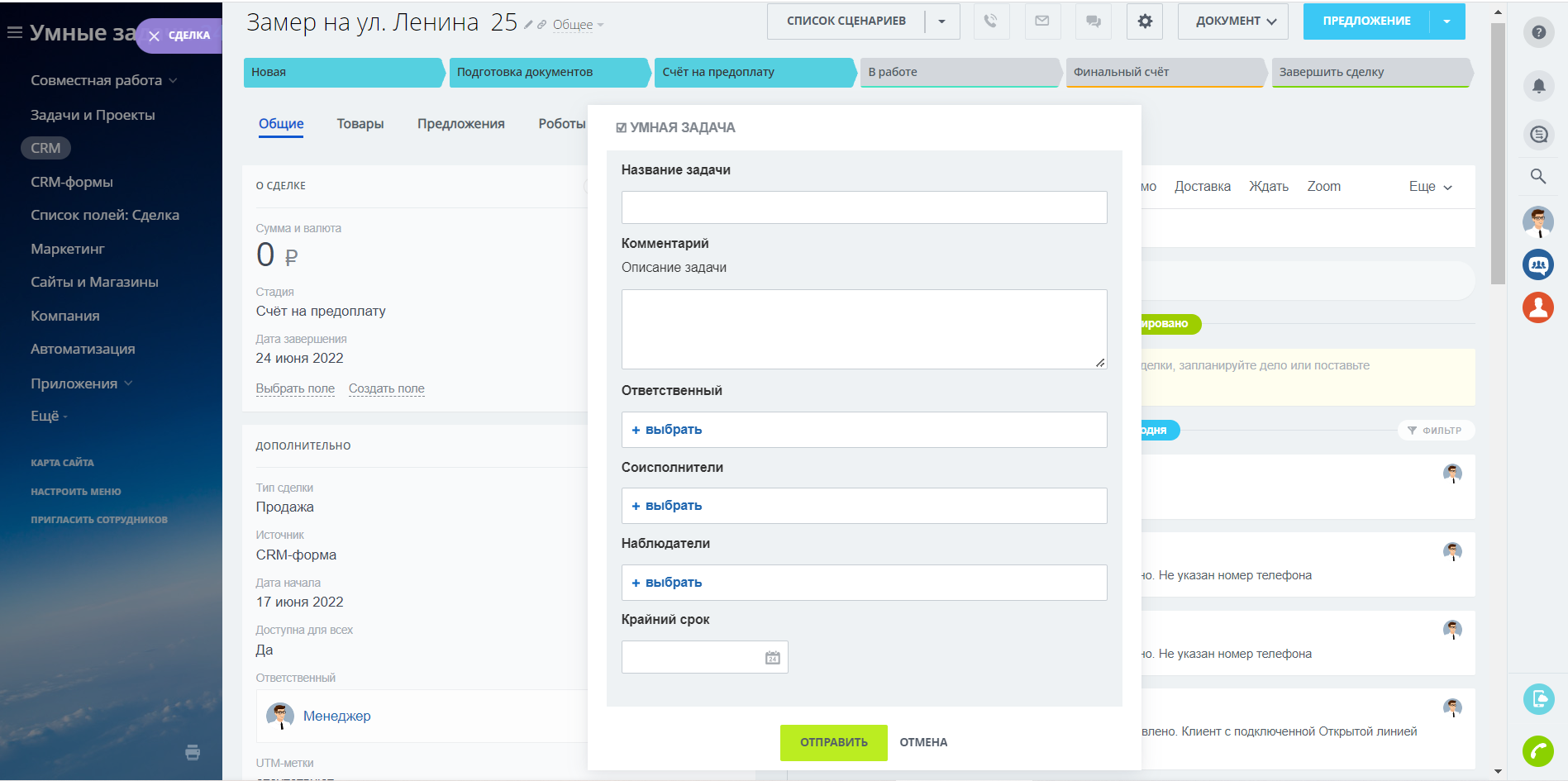Select the Ждать timeline tab
The height and width of the screenshot is (781, 1568).
point(1269,187)
